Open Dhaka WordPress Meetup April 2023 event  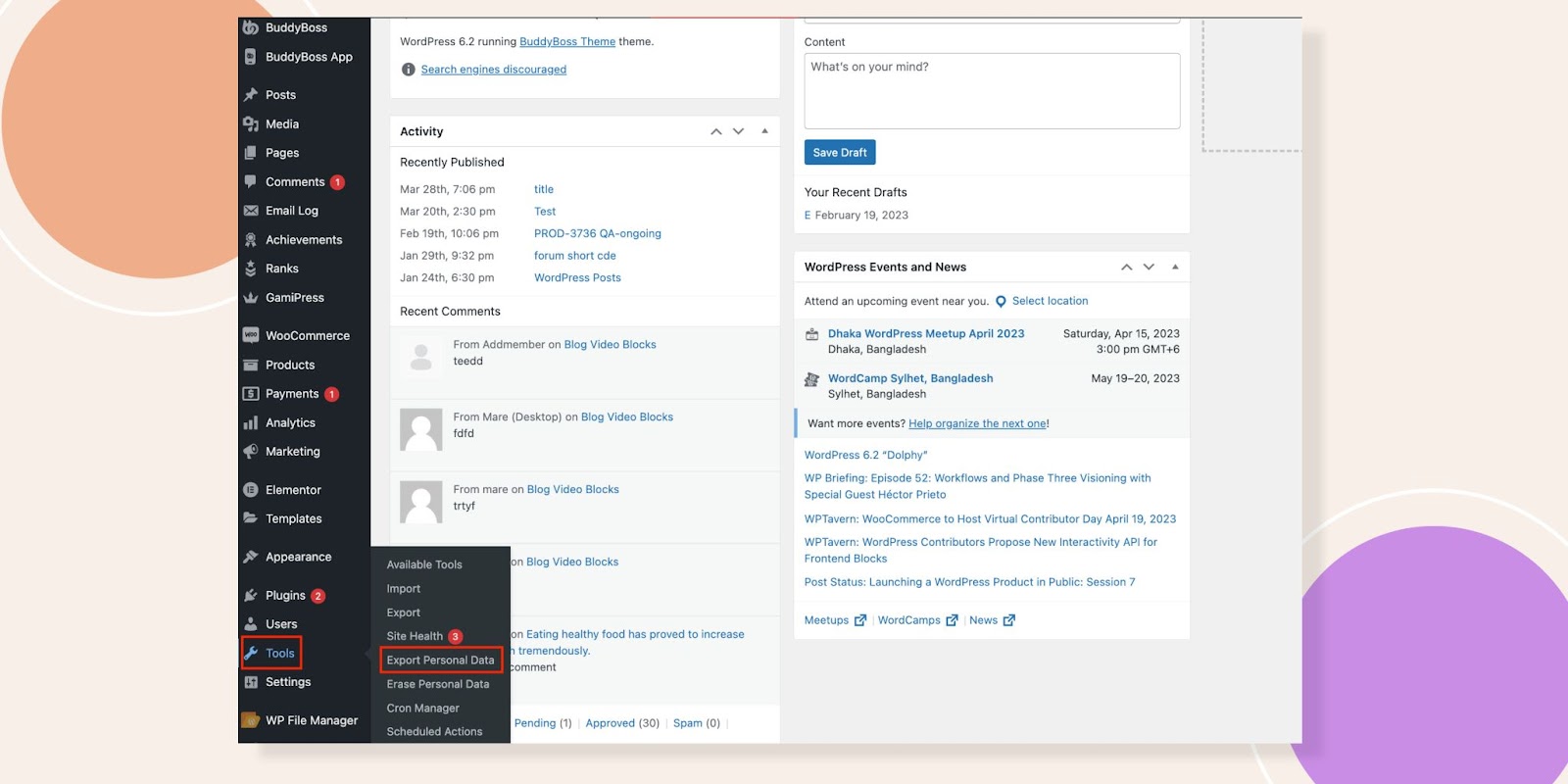coord(926,334)
